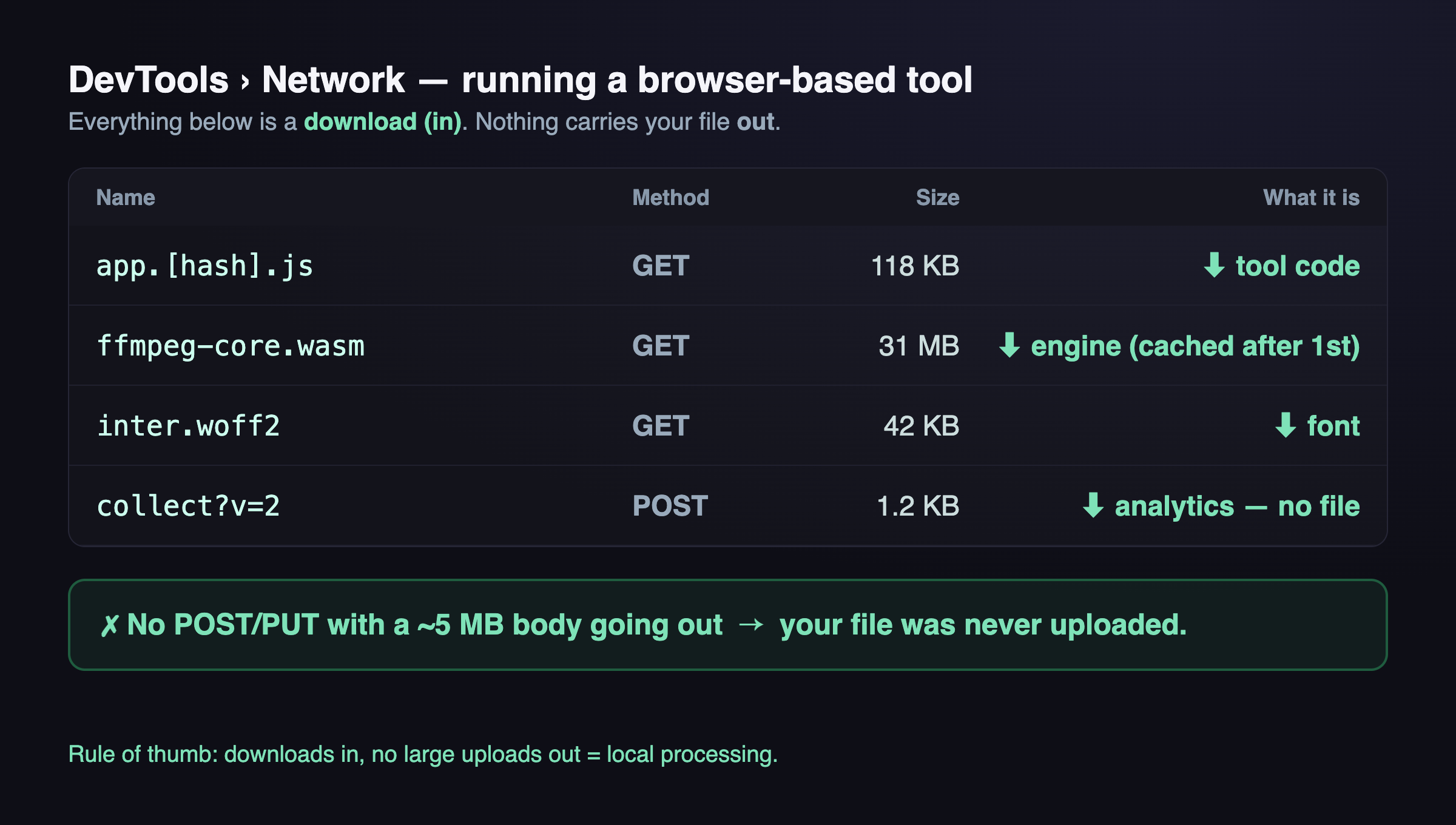
Task: Click POST method in collect?v=2 row
Action: coord(670,506)
